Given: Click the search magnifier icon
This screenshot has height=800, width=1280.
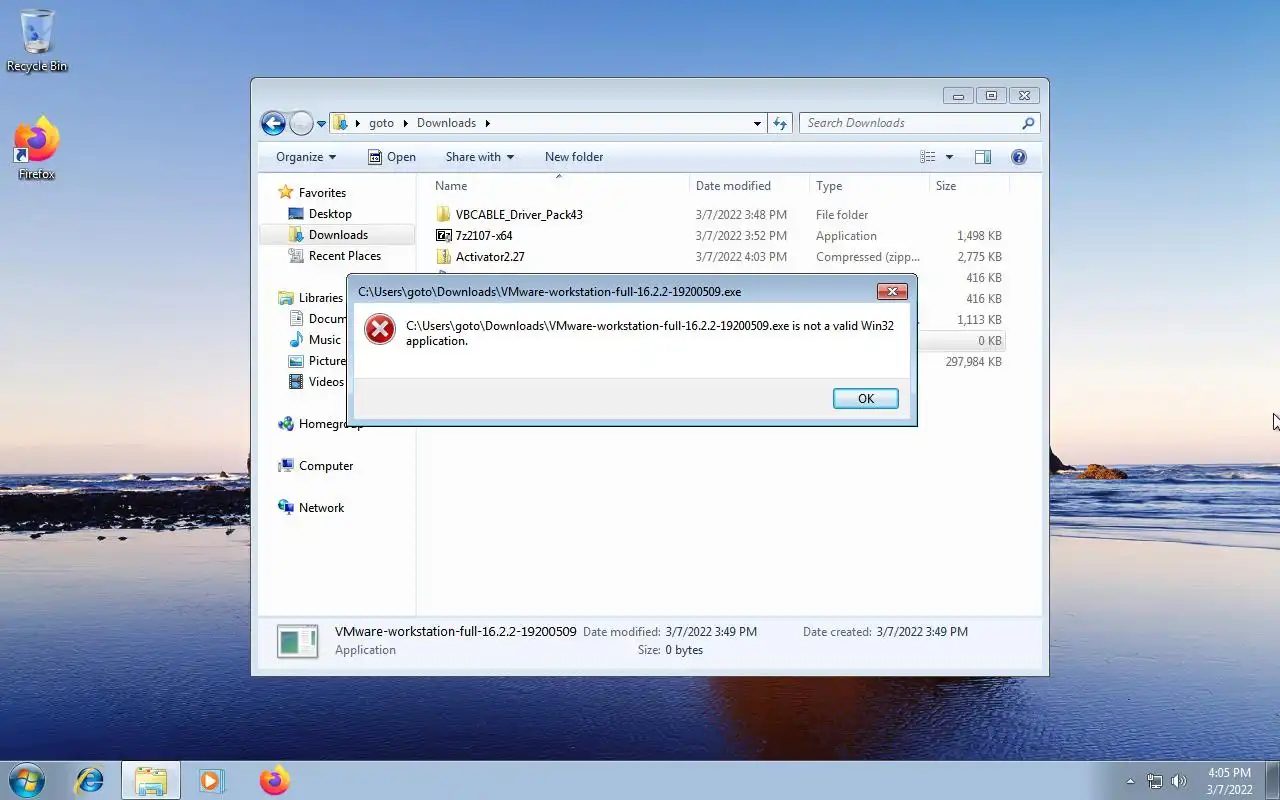Looking at the screenshot, I should pyautogui.click(x=1028, y=123).
